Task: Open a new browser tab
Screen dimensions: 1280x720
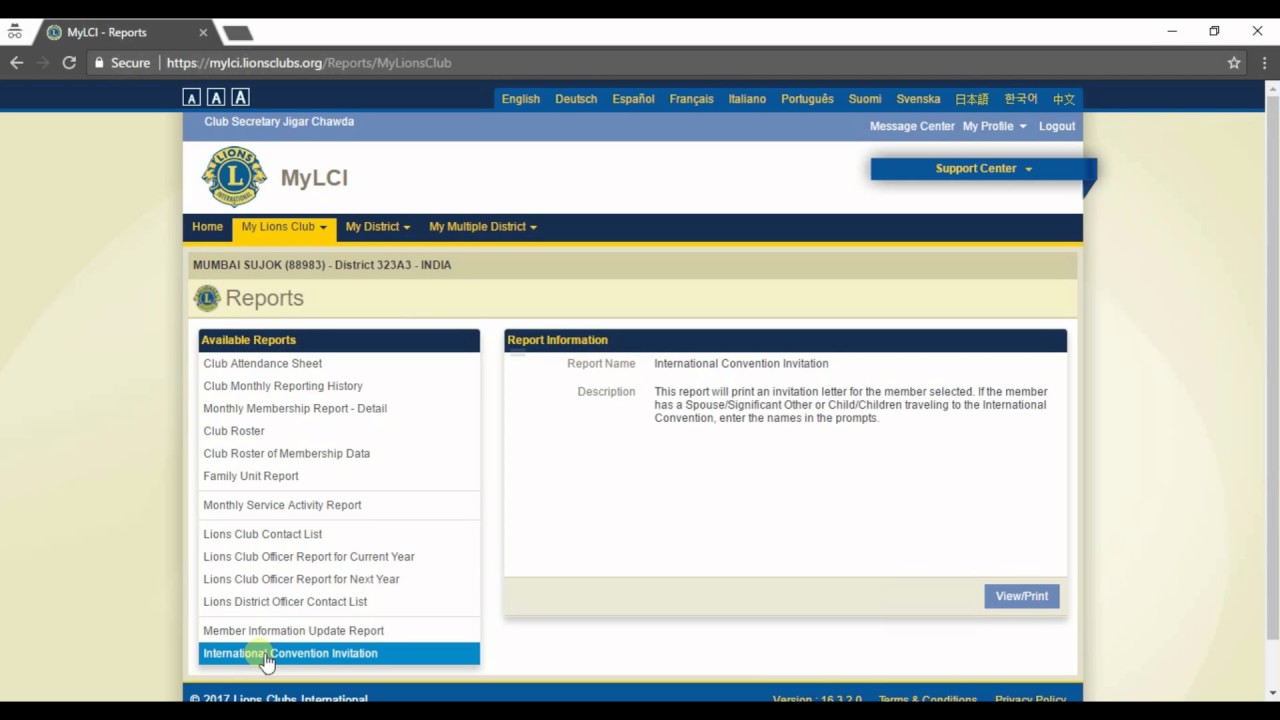Action: tap(238, 33)
